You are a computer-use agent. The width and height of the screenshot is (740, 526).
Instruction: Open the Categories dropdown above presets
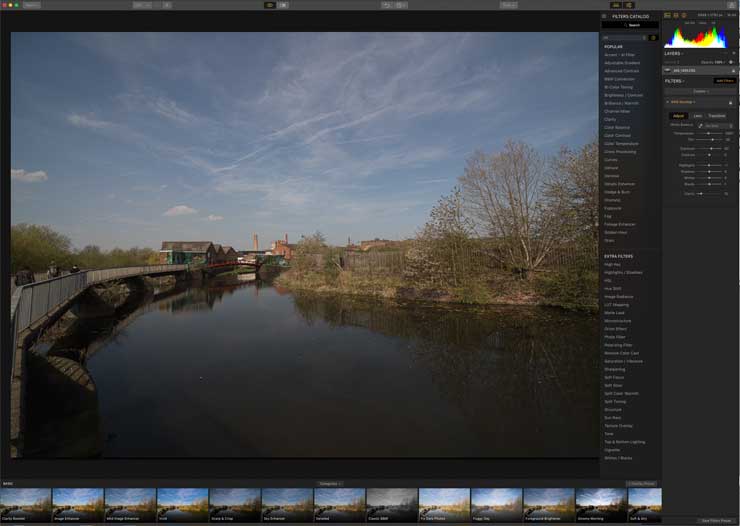point(330,484)
